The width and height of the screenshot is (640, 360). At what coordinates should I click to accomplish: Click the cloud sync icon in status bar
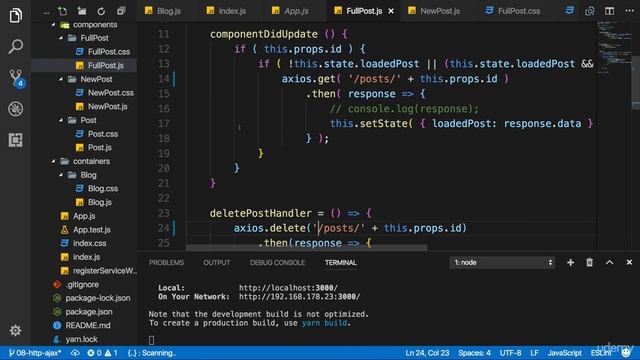pos(75,353)
